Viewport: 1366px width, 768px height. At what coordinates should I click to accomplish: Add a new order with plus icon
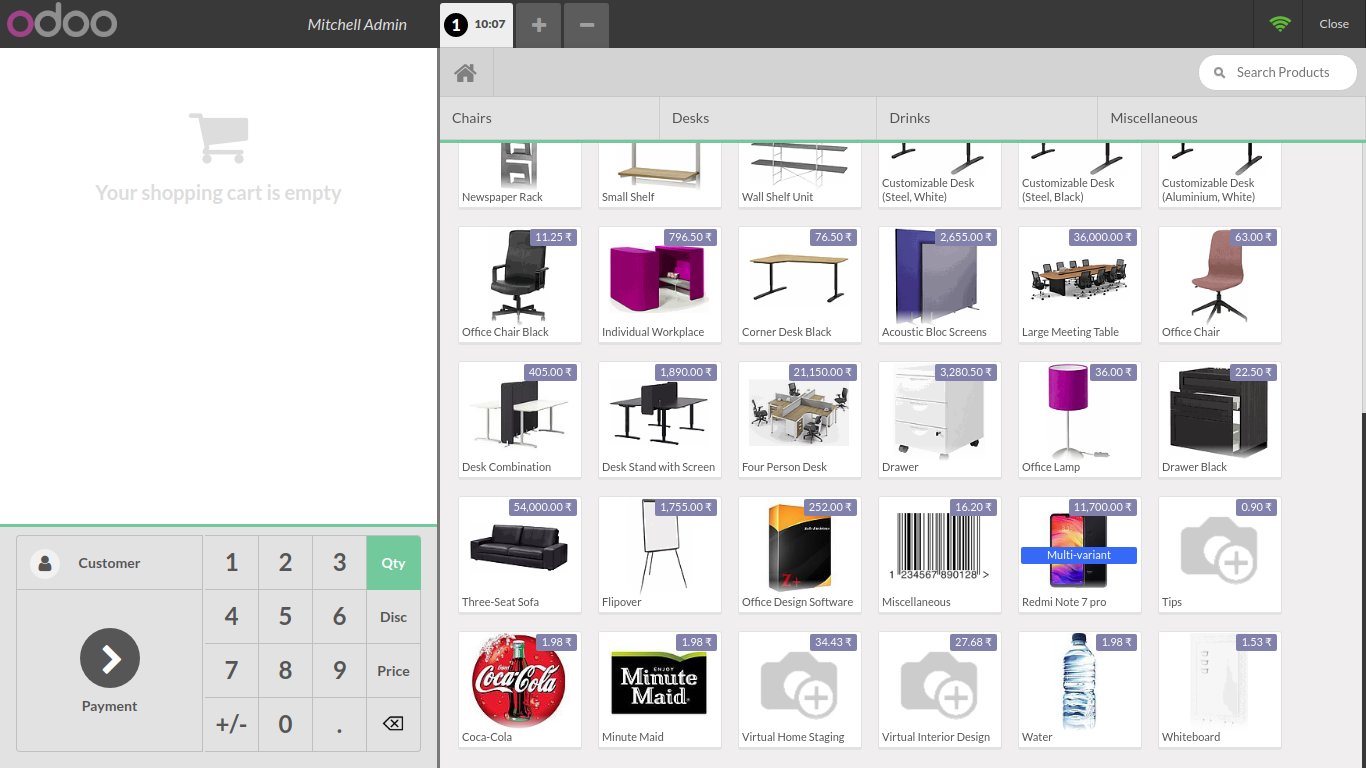coord(539,24)
